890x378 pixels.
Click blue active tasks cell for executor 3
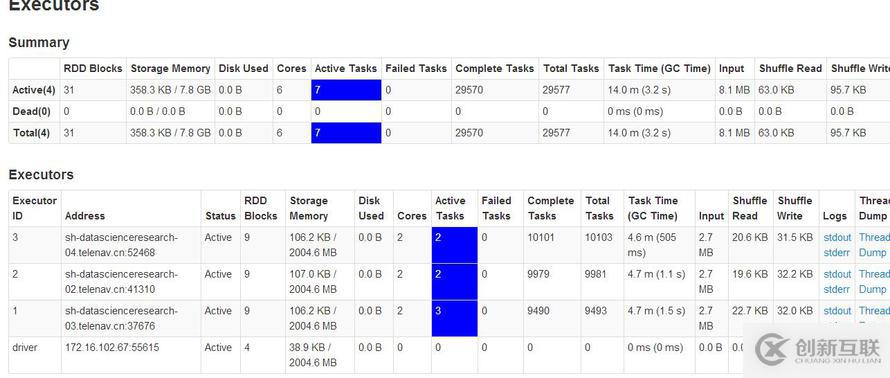tap(455, 245)
